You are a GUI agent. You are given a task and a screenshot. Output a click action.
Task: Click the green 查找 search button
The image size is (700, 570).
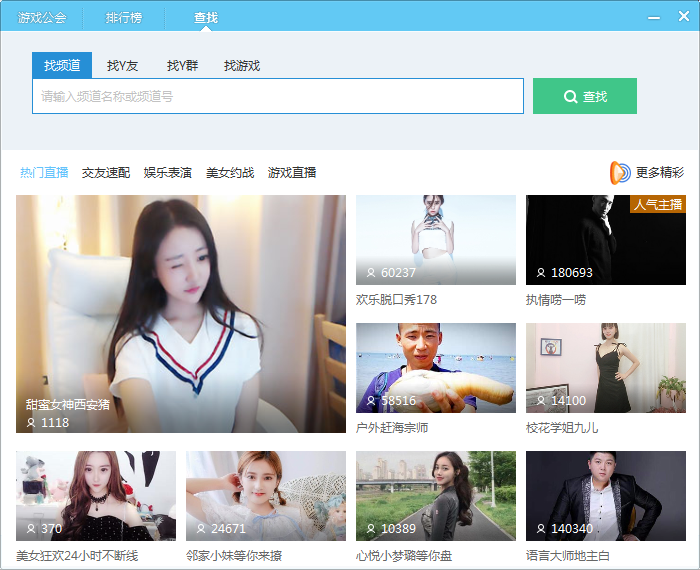585,96
